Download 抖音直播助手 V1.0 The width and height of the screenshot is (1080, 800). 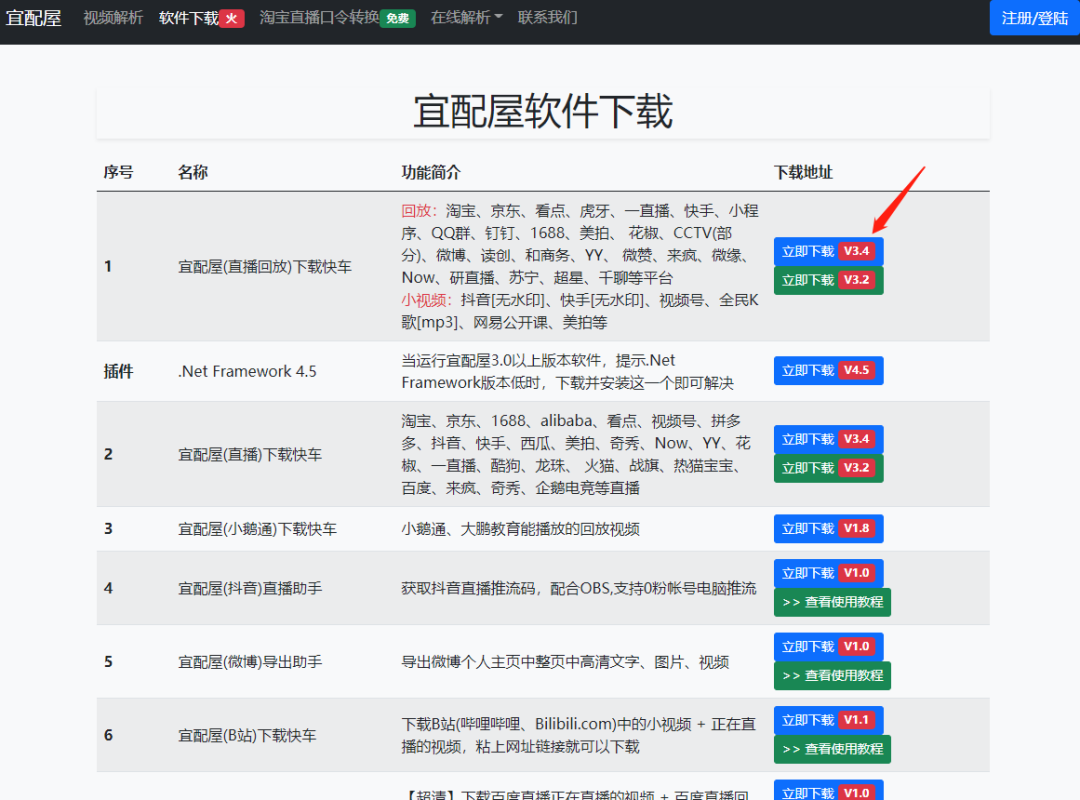[x=828, y=572]
